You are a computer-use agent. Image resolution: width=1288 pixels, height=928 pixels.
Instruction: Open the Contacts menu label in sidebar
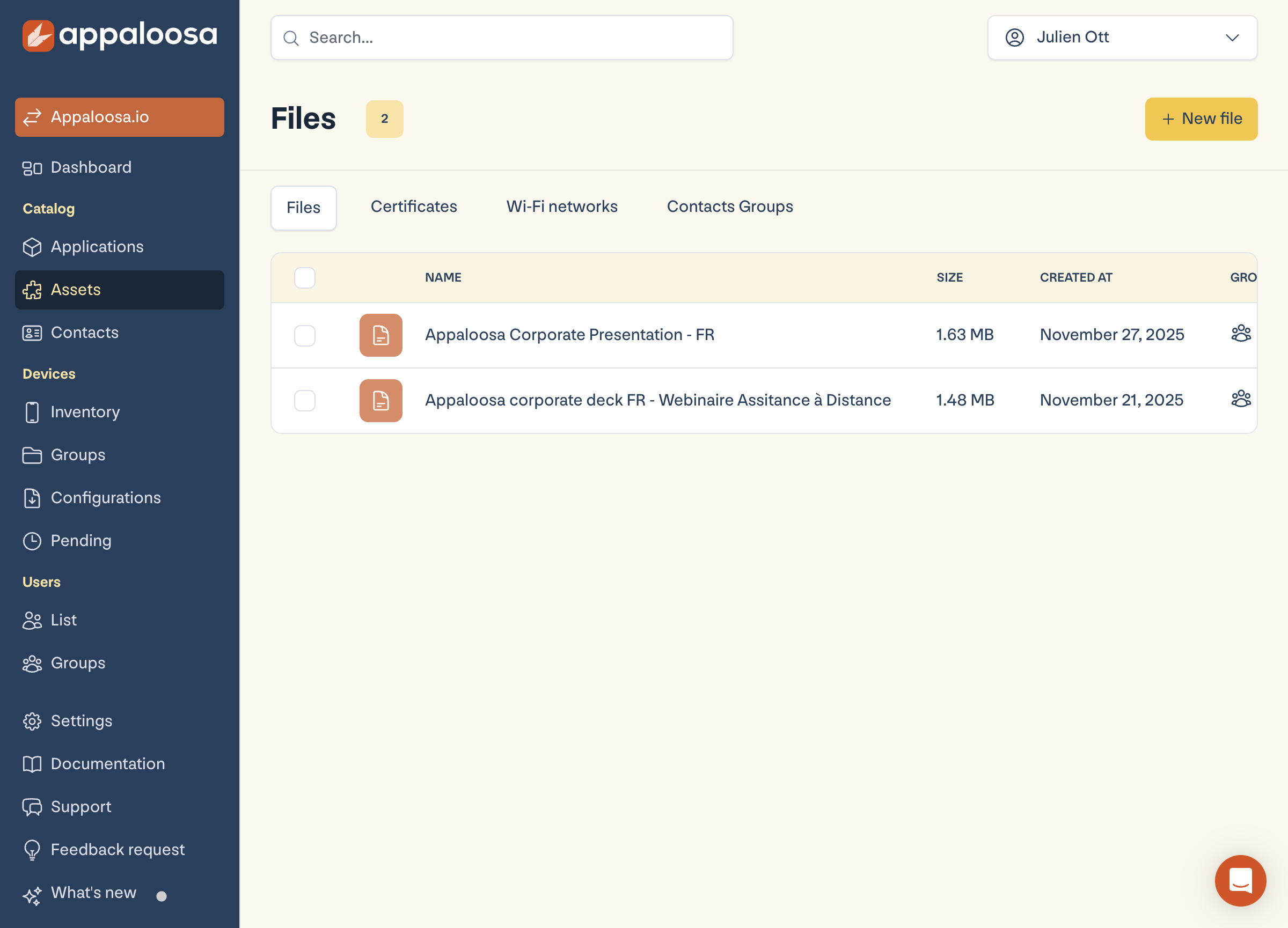[85, 333]
